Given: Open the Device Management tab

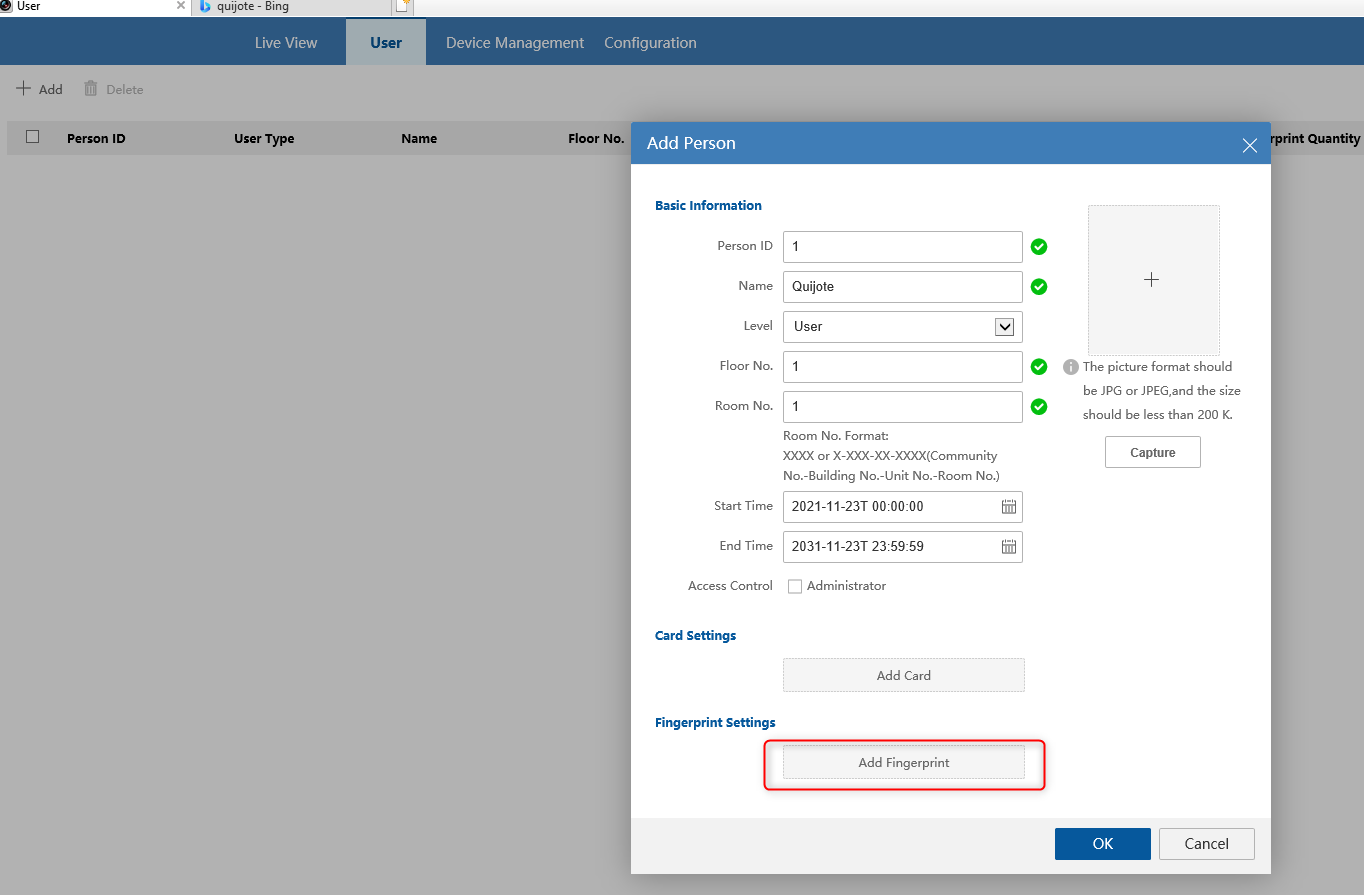Looking at the screenshot, I should [x=515, y=43].
